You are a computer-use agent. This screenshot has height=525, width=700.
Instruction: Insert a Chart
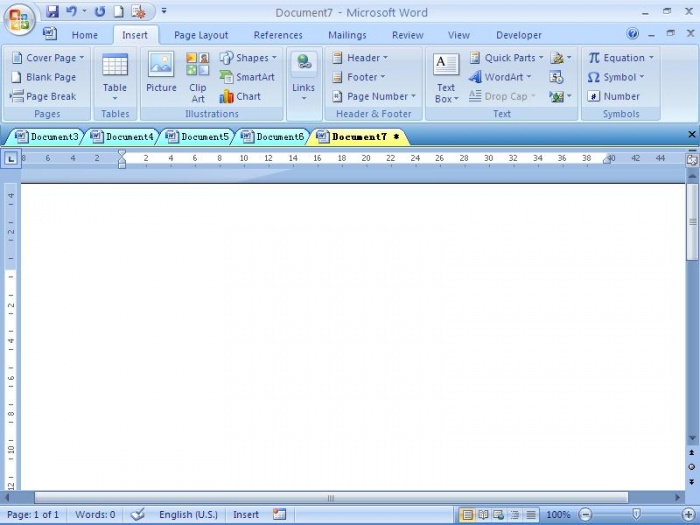(240, 96)
